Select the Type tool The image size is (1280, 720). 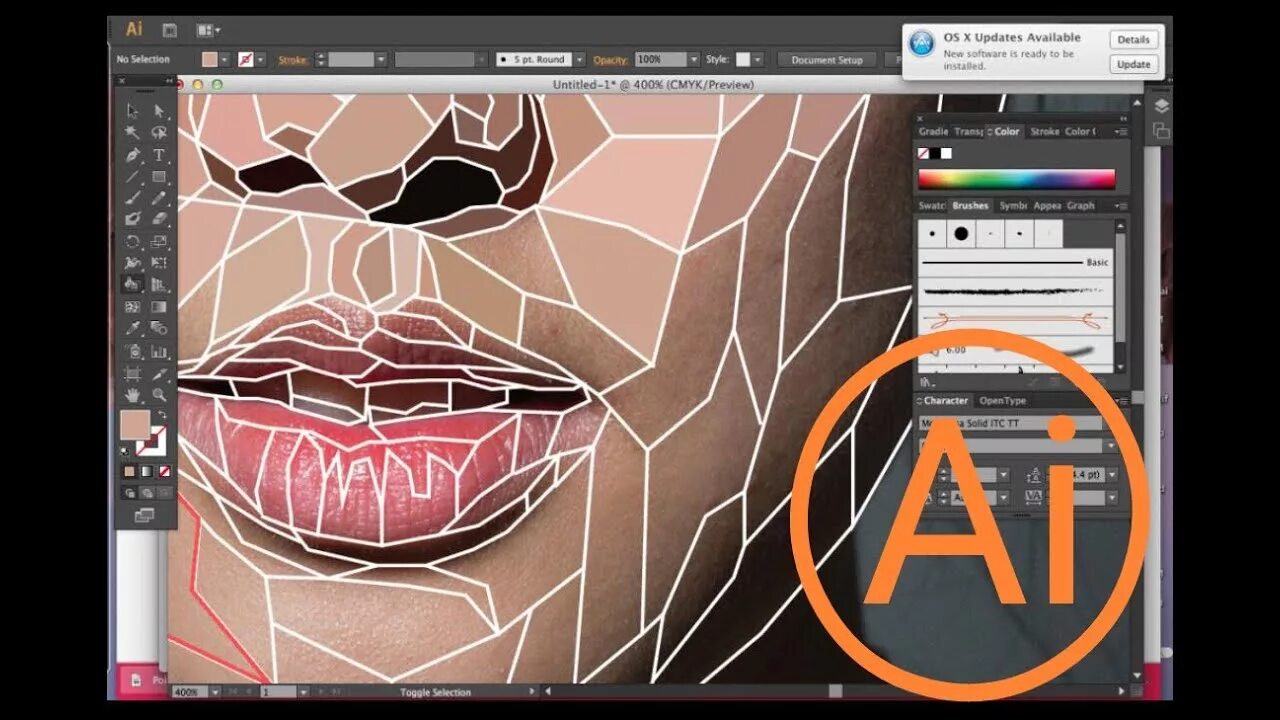point(159,155)
